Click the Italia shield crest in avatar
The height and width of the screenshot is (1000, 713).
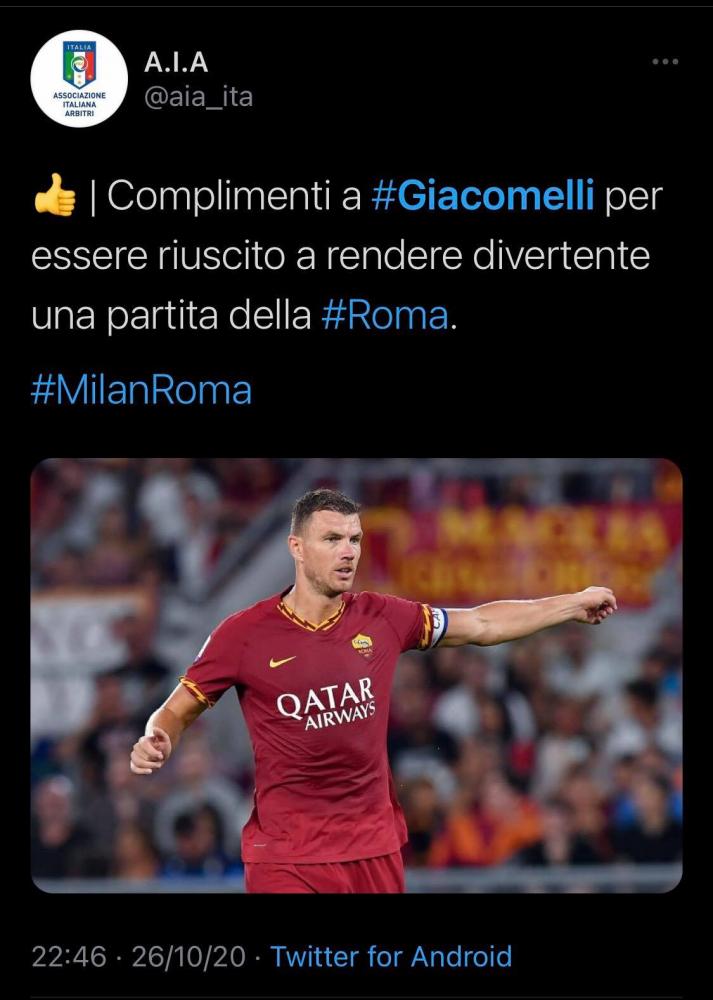click(x=79, y=64)
